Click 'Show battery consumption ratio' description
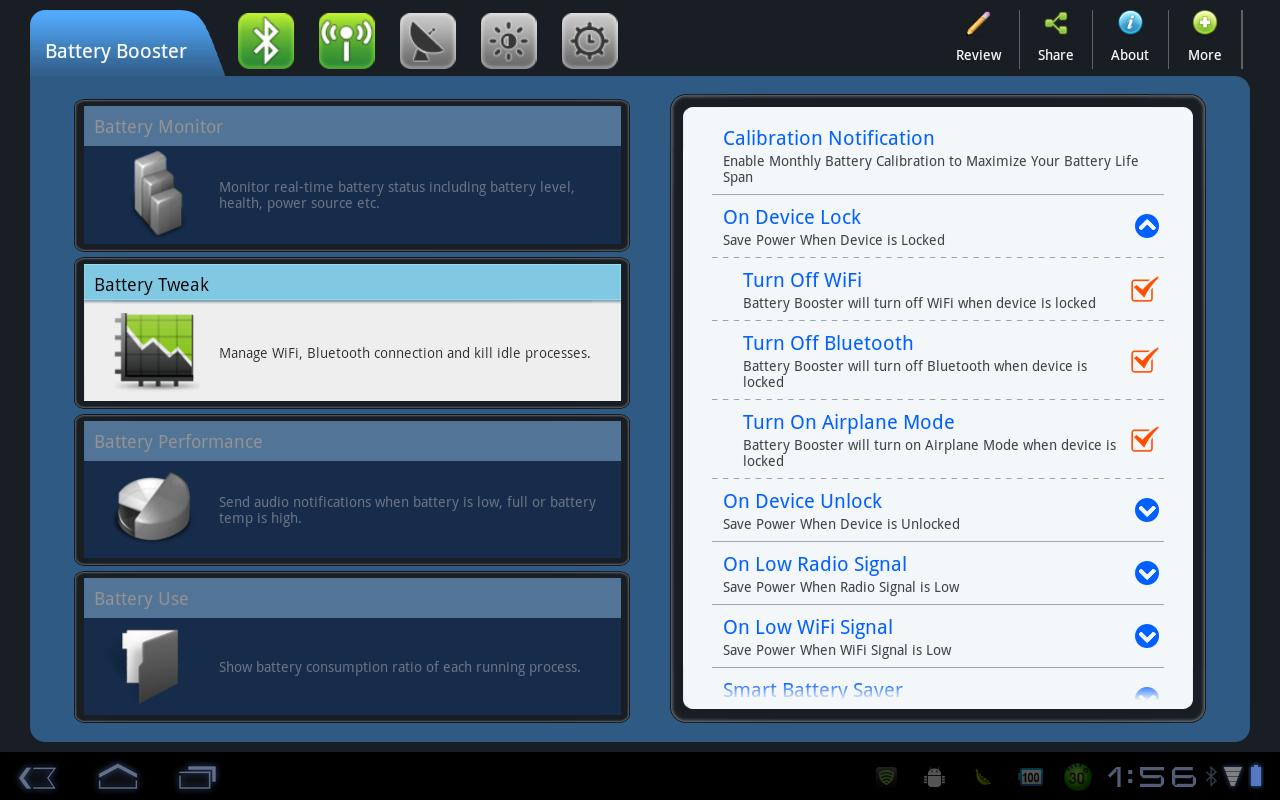 coord(400,667)
